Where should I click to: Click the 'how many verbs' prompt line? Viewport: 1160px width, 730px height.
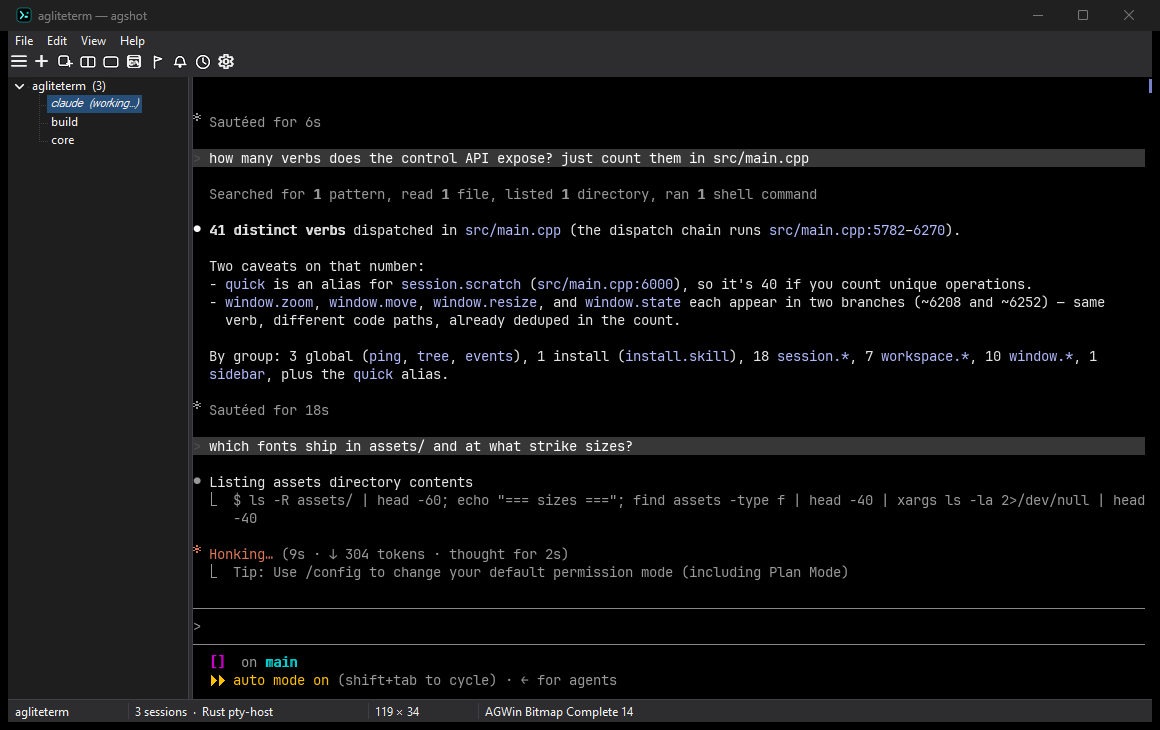(x=669, y=158)
